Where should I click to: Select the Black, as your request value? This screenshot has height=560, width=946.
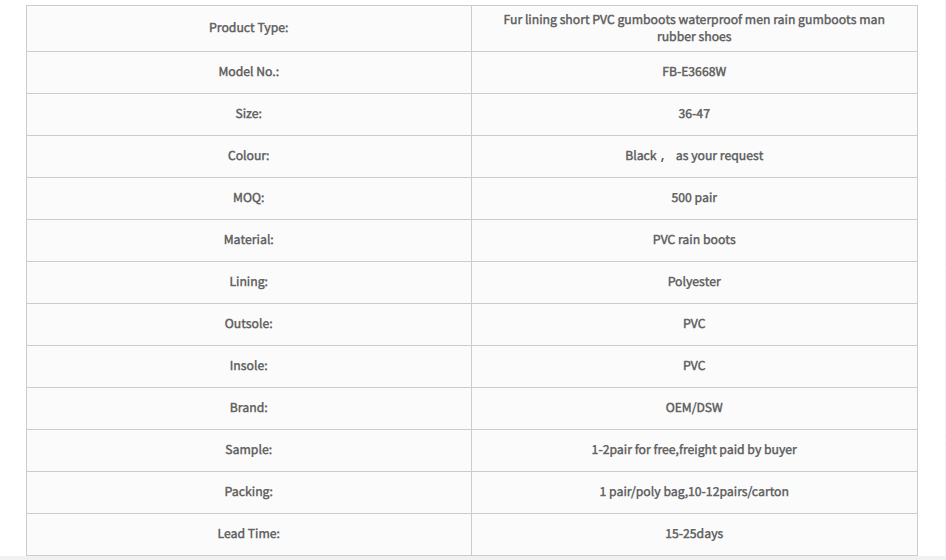click(x=694, y=156)
